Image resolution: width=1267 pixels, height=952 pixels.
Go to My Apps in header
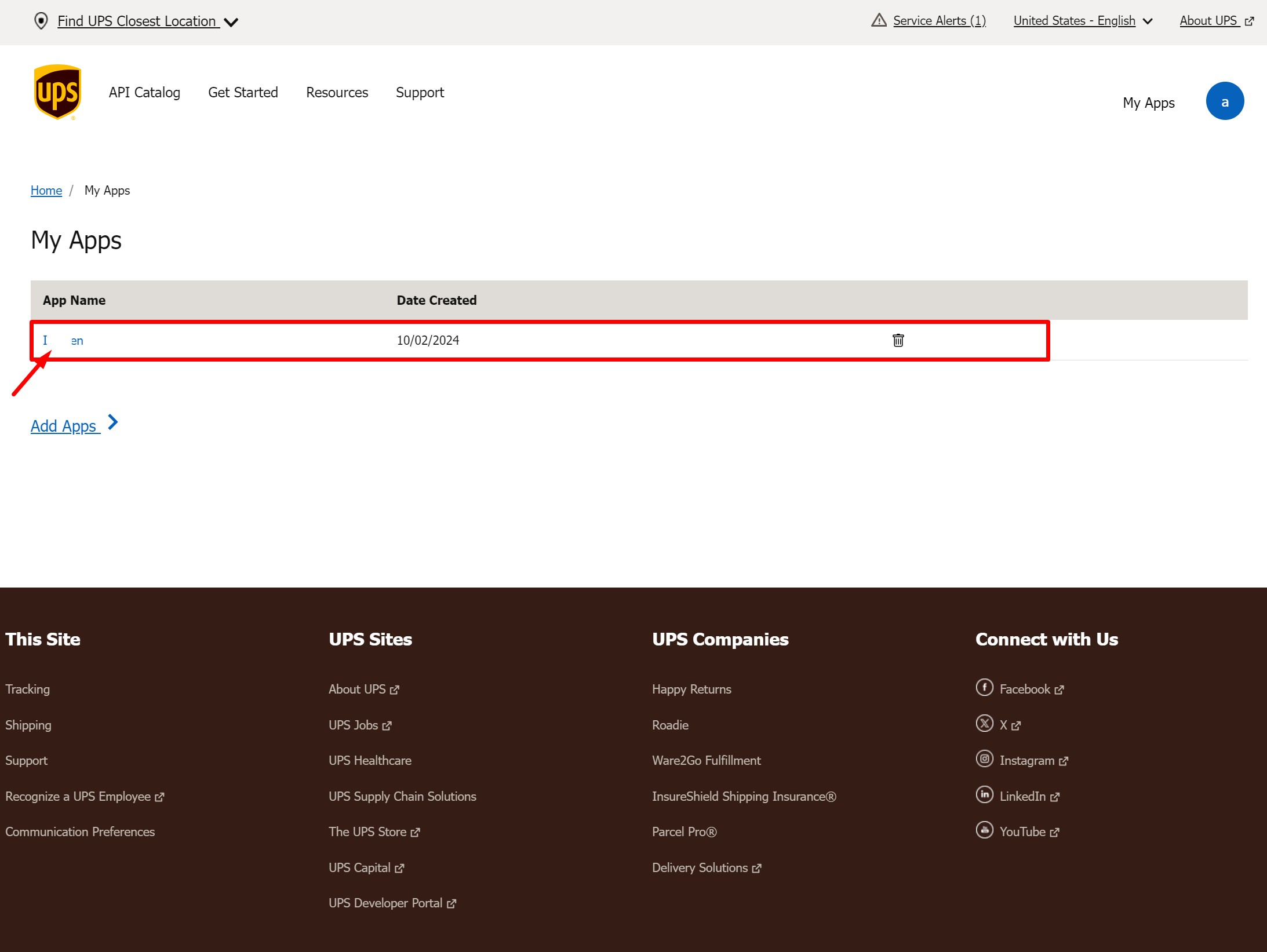(x=1149, y=103)
